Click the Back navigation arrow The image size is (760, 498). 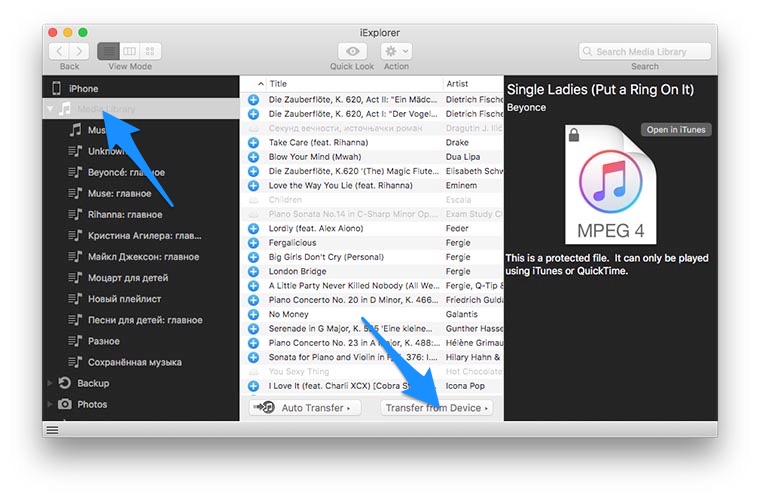click(x=60, y=51)
